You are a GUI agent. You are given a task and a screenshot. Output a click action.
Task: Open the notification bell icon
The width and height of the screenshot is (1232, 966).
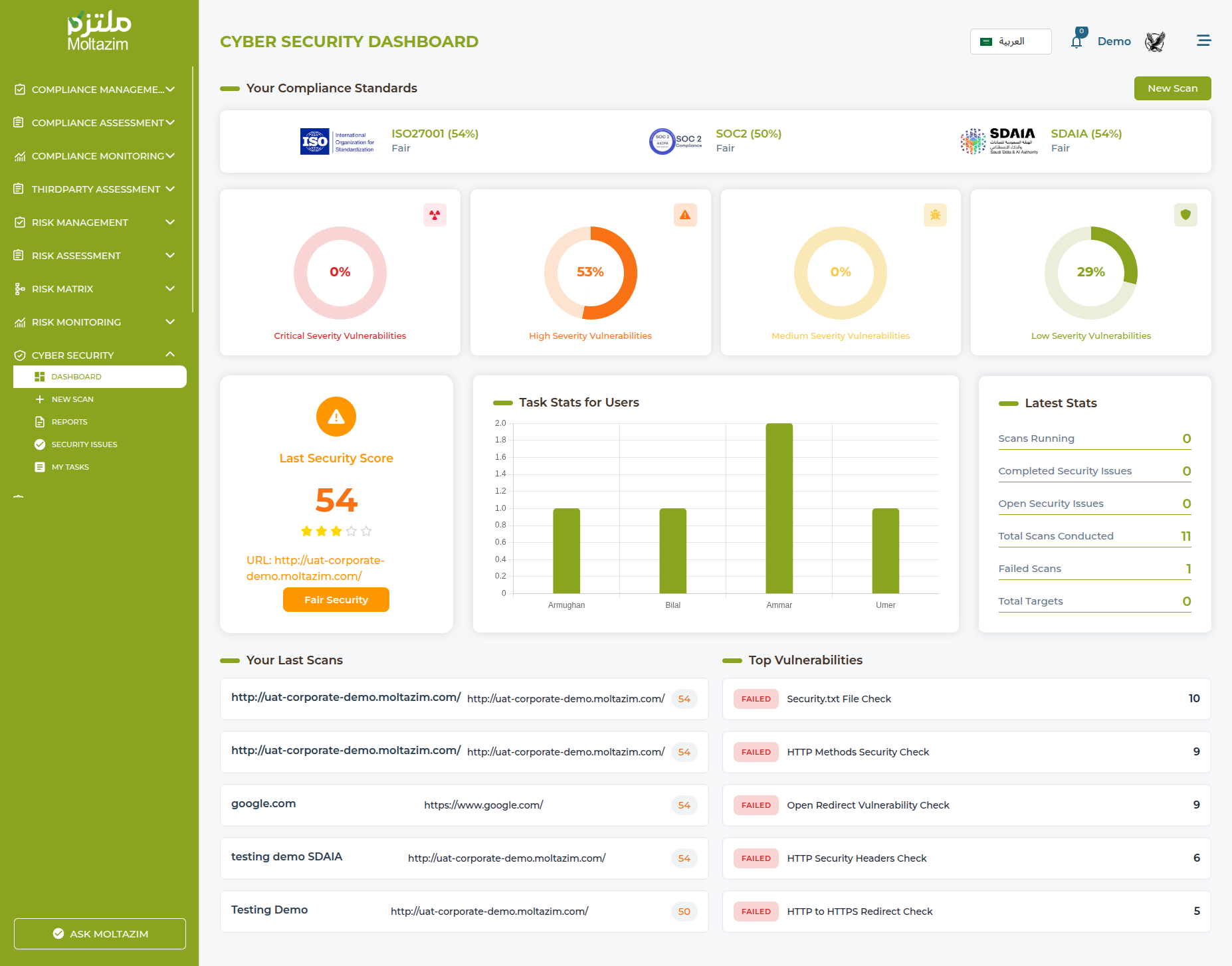(x=1077, y=42)
